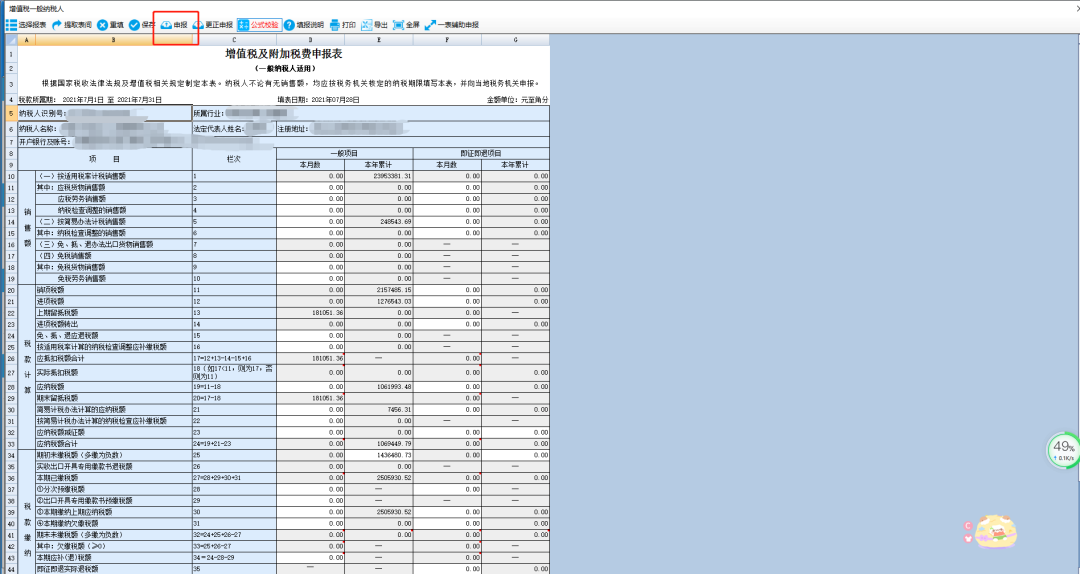
Task: Open 更正申报 corrected declaration
Action: coord(213,25)
